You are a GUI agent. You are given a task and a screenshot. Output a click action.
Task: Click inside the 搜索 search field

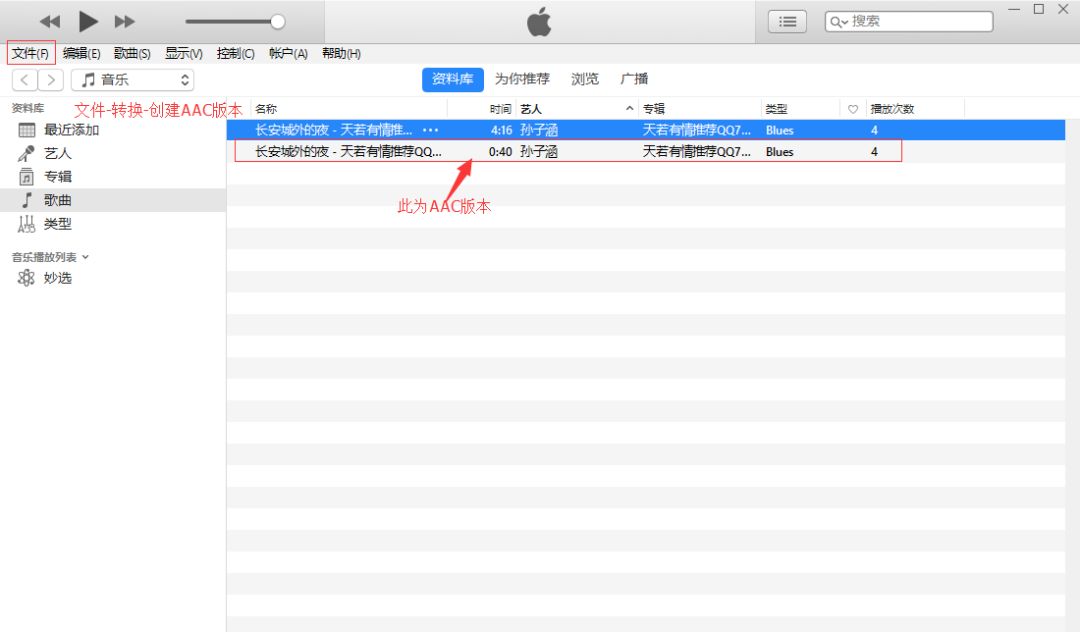click(x=910, y=20)
